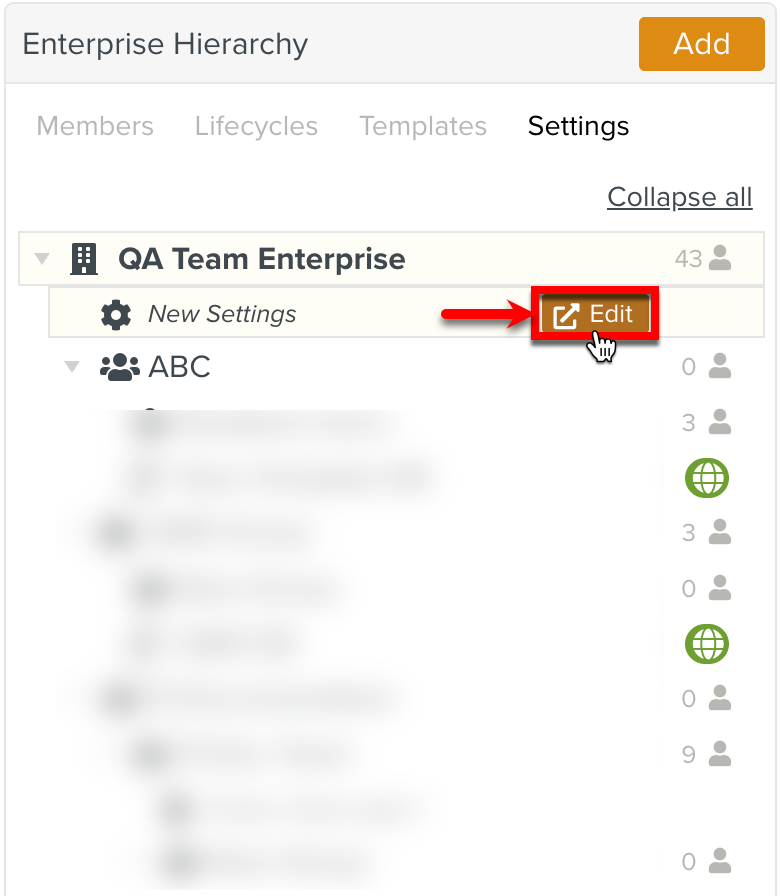Click the member icon on the ABC row
Image resolution: width=780 pixels, height=896 pixels.
719,367
